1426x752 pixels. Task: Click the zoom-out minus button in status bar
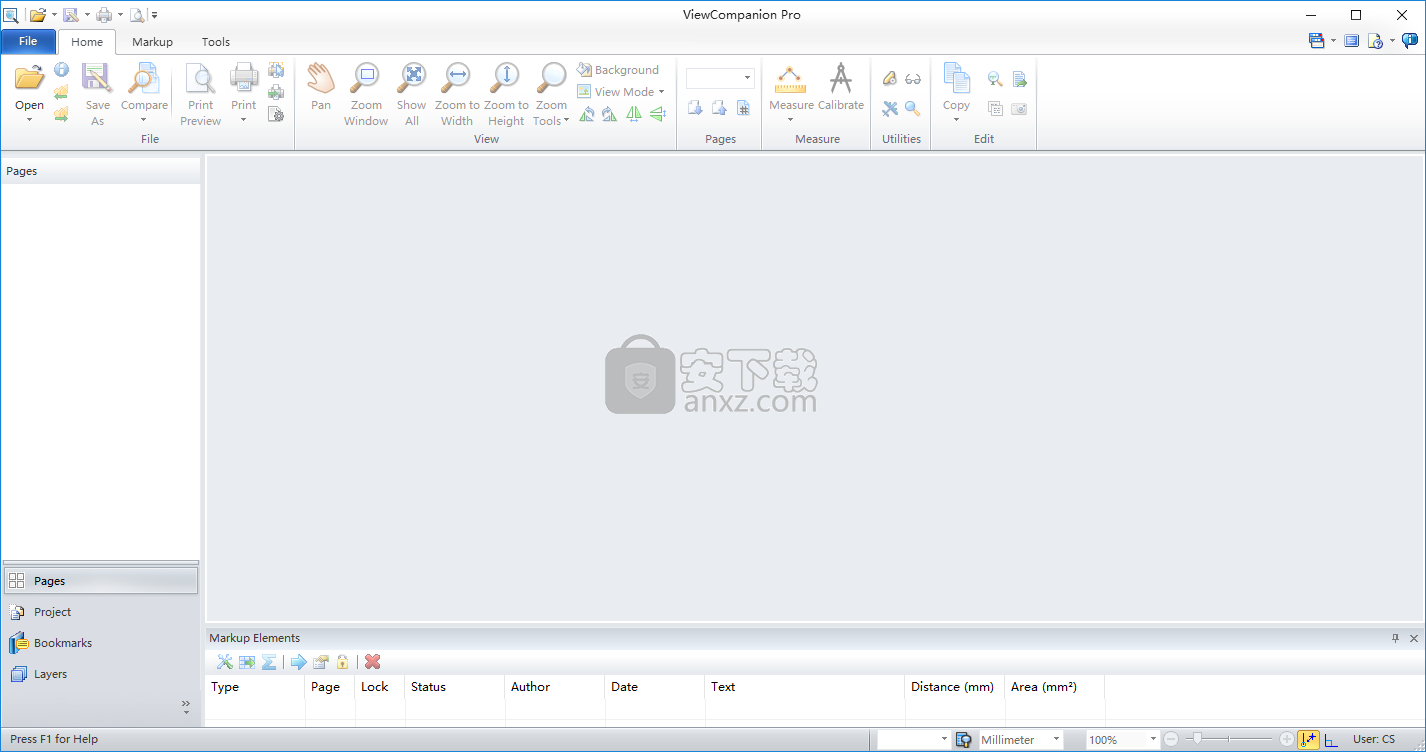(x=1171, y=739)
